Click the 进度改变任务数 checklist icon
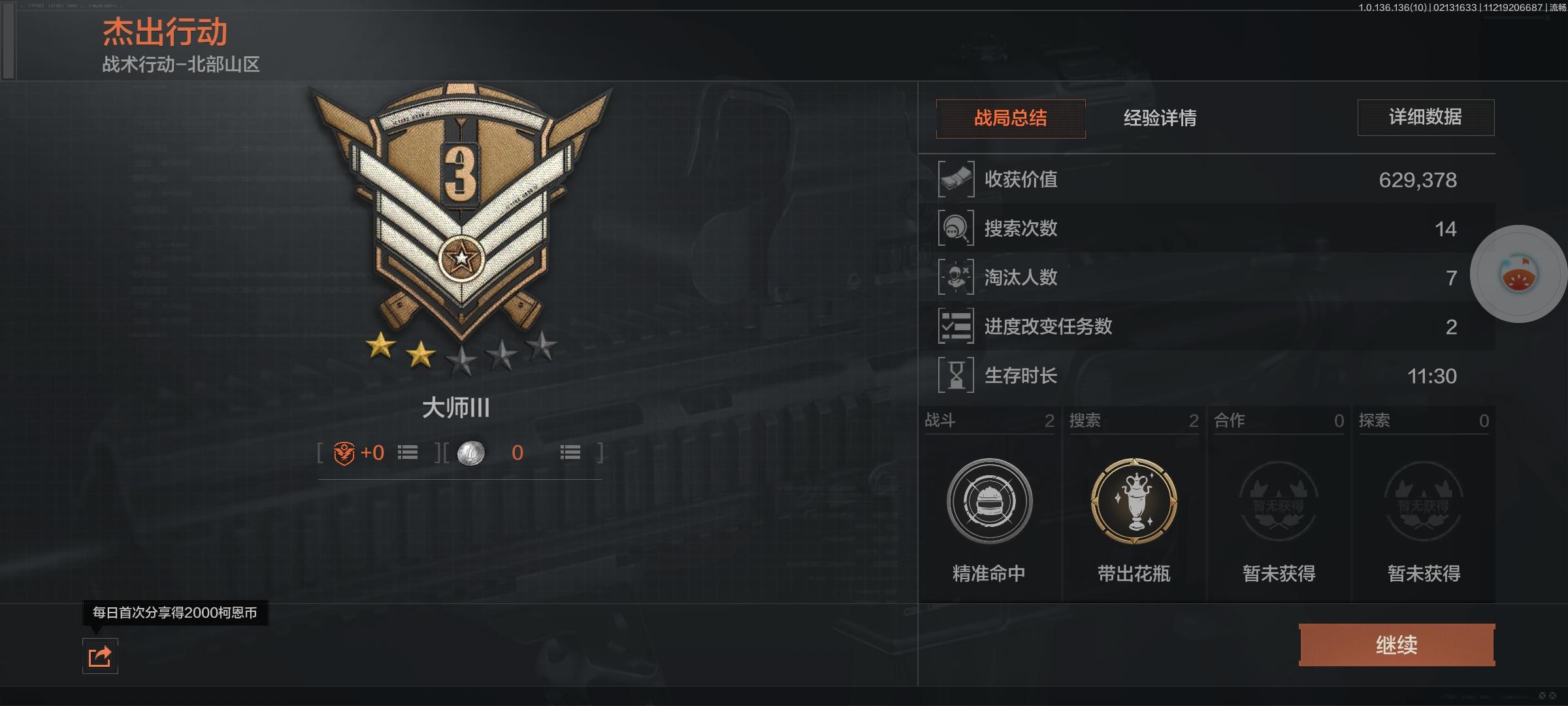 pos(956,326)
